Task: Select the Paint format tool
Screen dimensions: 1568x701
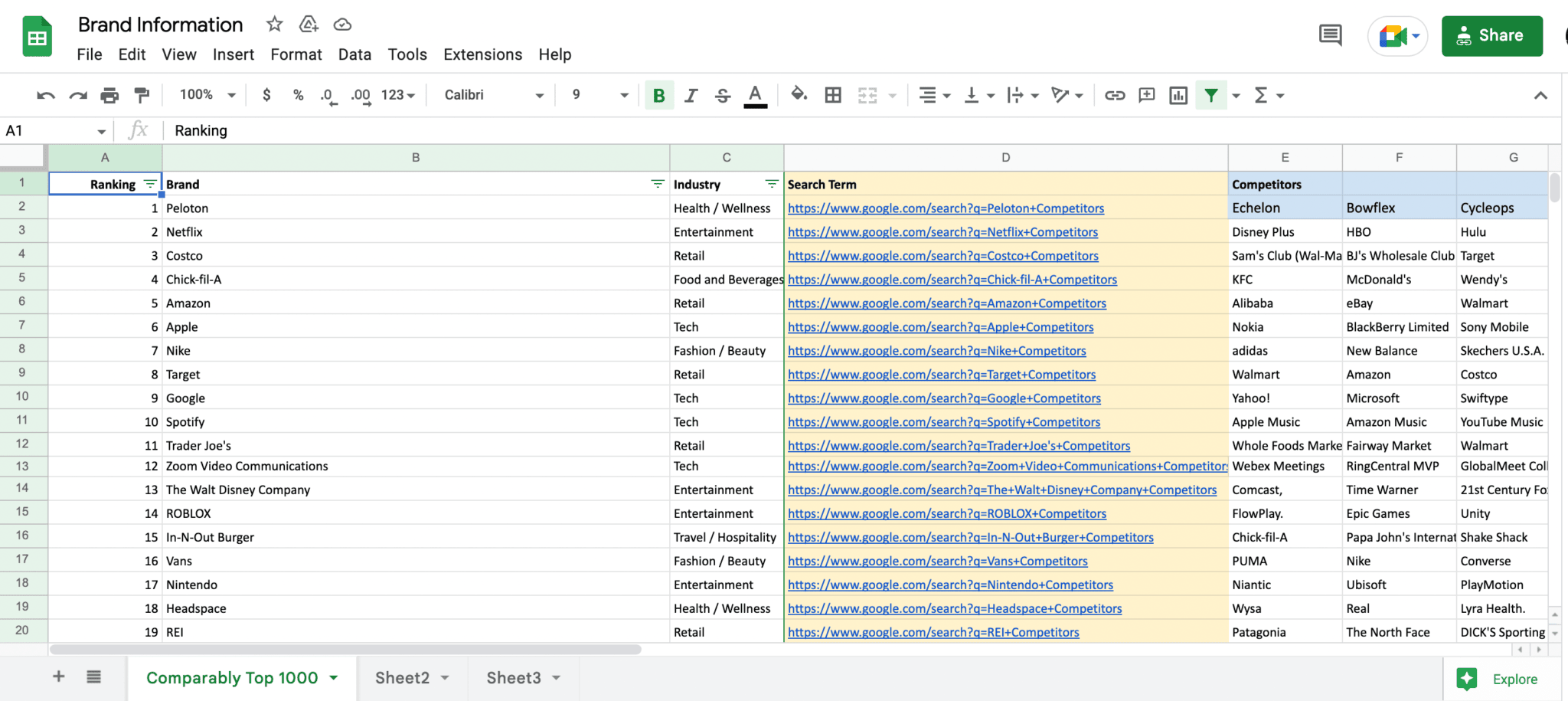Action: (142, 95)
